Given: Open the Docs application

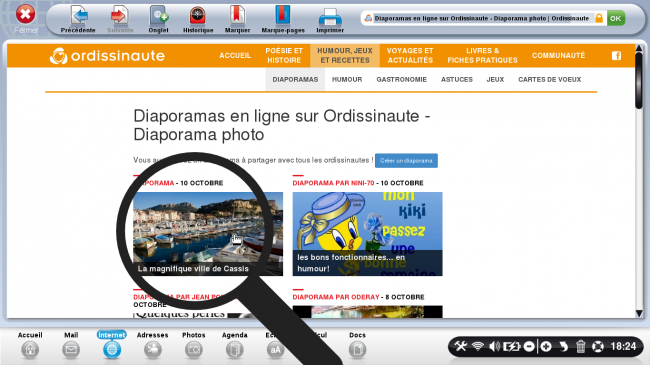Looking at the screenshot, I should 357,345.
